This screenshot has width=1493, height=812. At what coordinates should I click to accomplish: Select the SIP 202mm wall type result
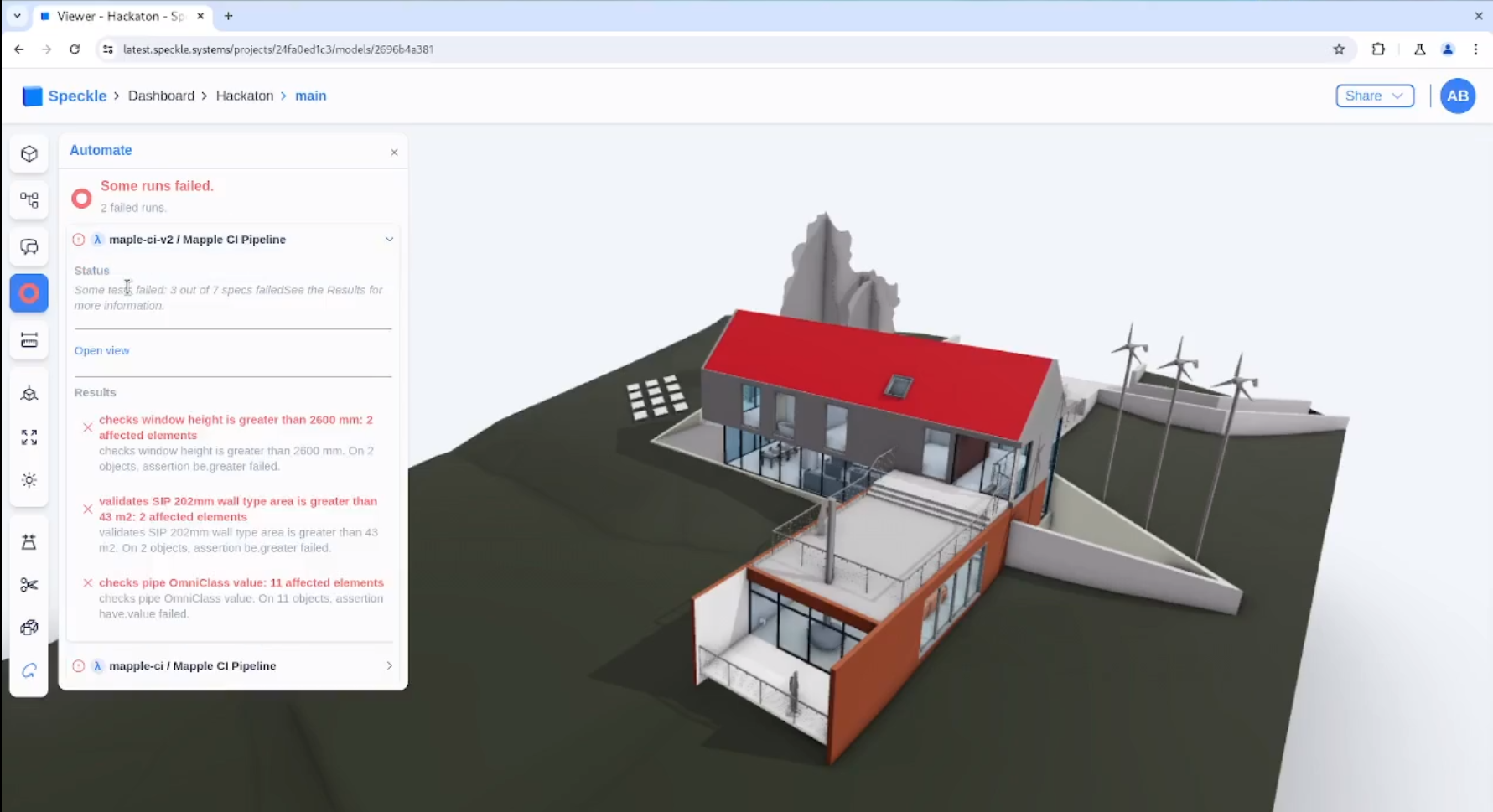234,524
